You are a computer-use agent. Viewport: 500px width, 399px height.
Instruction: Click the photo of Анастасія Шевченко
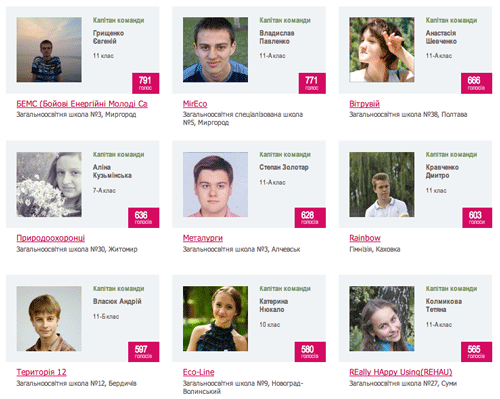coord(382,50)
